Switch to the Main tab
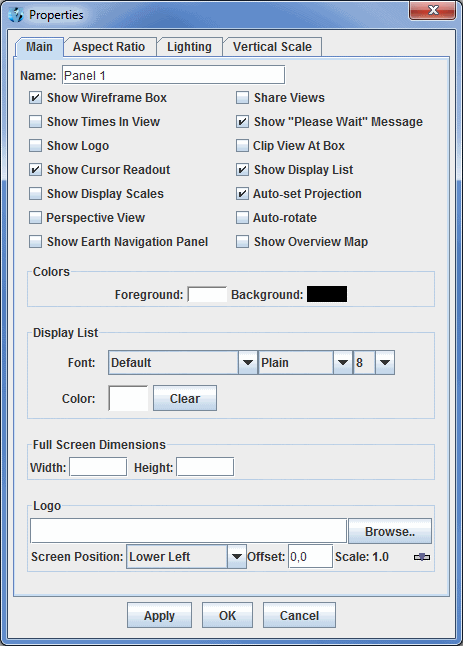The height and width of the screenshot is (646, 463). tap(39, 47)
